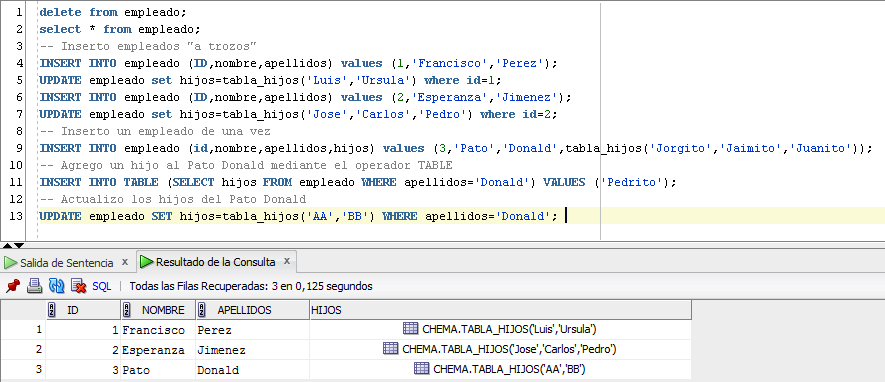
Task: Switch to the Salida de Sentencia tab
Action: (67, 263)
